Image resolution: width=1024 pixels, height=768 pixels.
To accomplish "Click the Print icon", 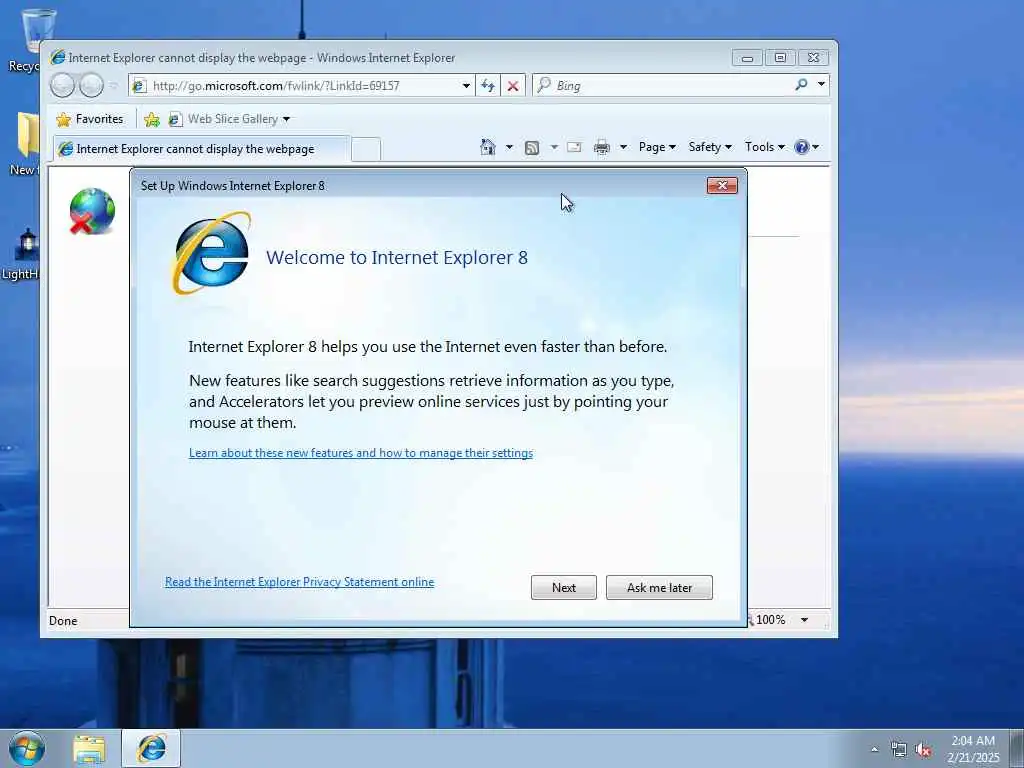I will (x=601, y=147).
